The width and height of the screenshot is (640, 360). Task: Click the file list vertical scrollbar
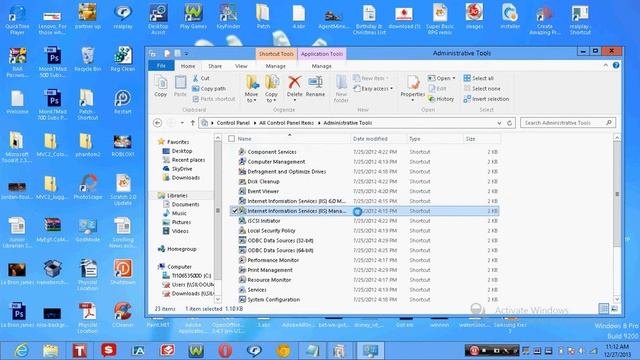pos(617,194)
